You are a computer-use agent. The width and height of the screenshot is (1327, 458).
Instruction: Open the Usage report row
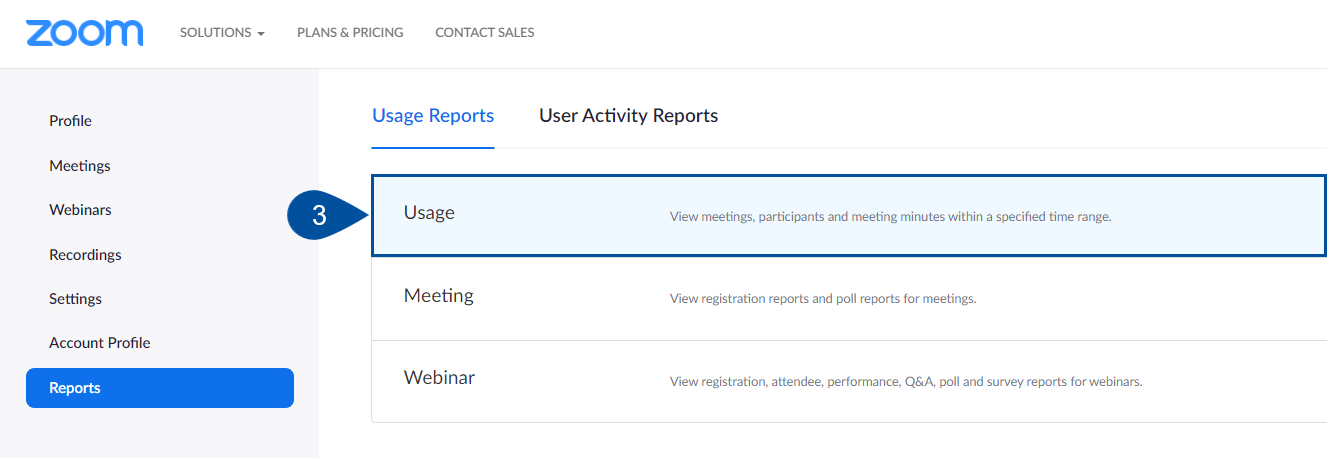click(849, 215)
